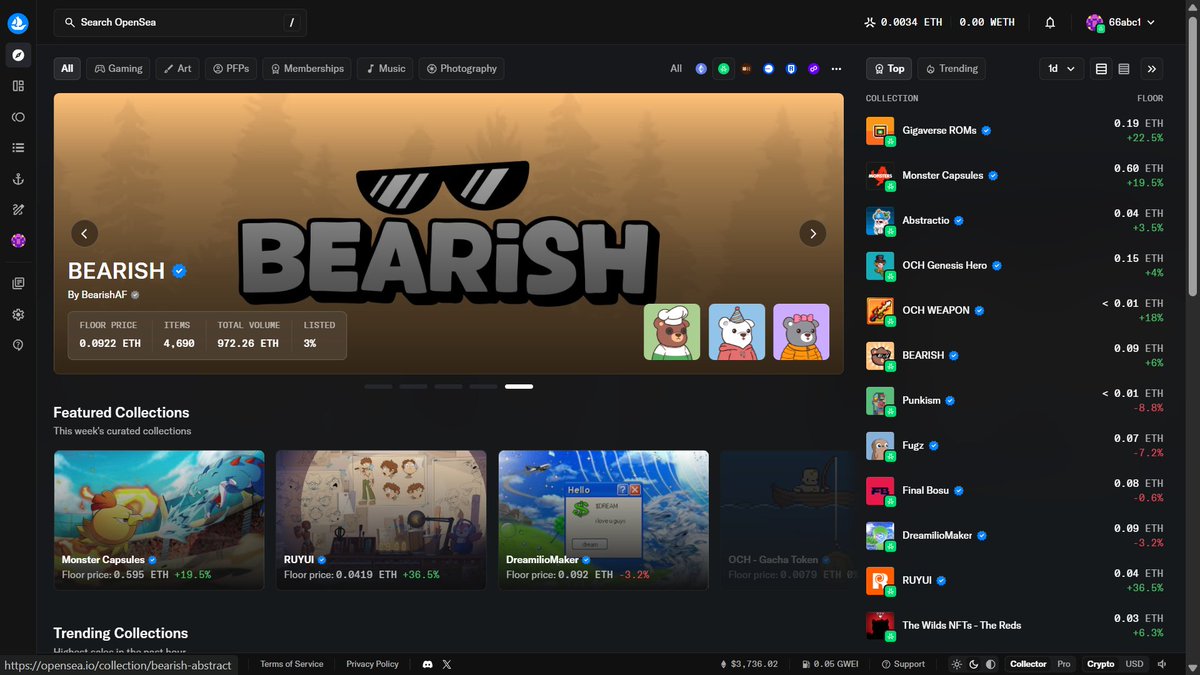Switch to the comfortable list view icon
1200x675 pixels.
click(x=1101, y=69)
